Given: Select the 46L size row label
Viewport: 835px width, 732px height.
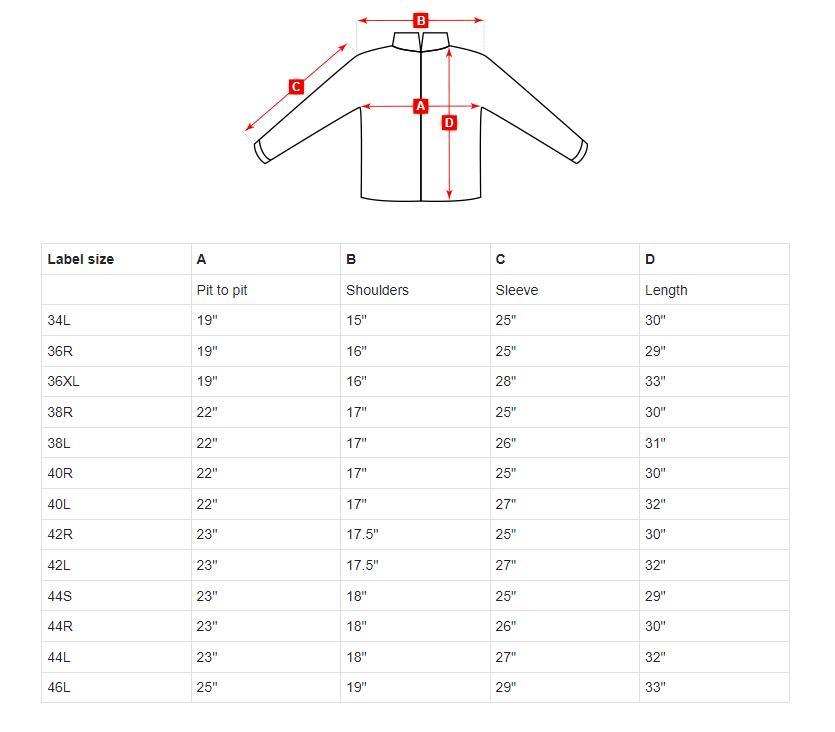Looking at the screenshot, I should pos(59,687).
